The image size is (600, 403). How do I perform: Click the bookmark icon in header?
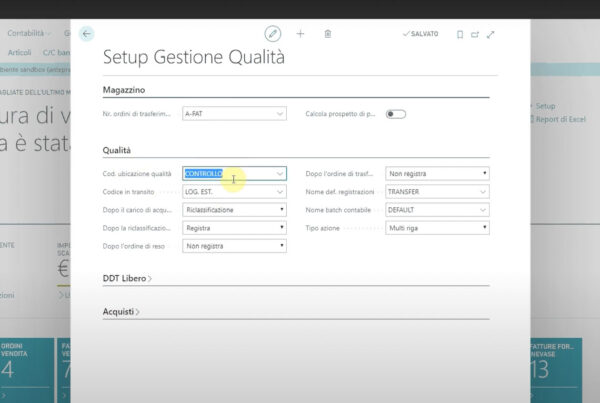pyautogui.click(x=460, y=35)
